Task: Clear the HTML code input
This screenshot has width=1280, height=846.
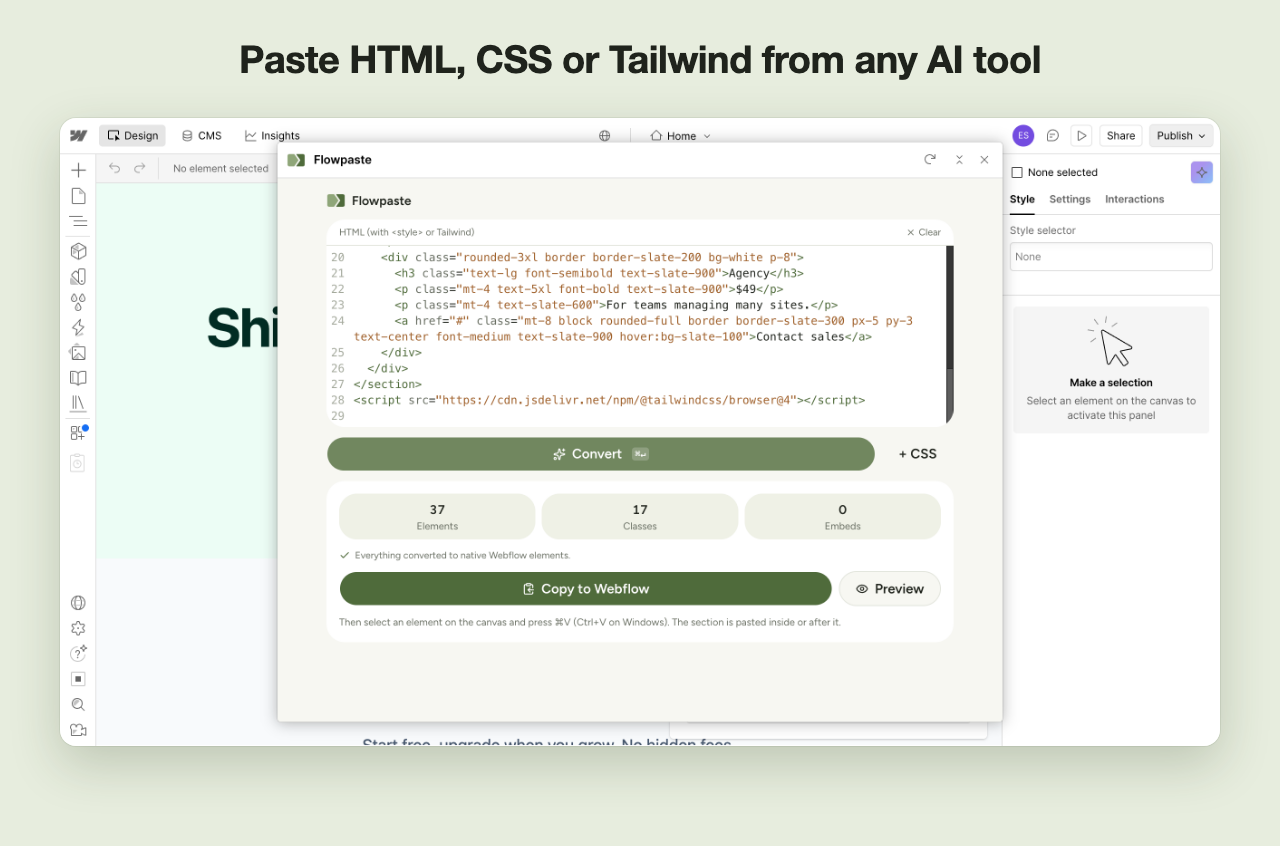Action: [924, 232]
